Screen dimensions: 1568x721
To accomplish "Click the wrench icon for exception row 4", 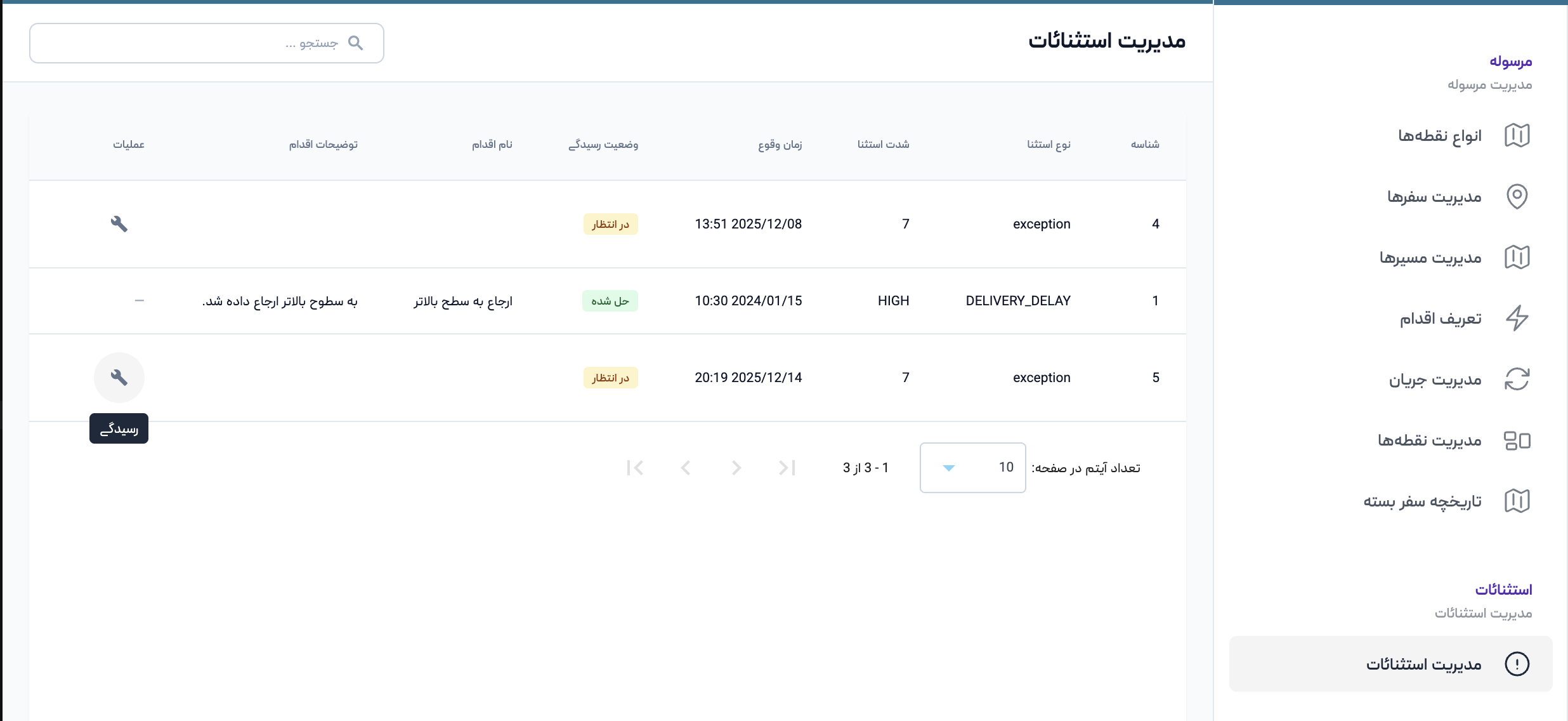I will pos(119,224).
